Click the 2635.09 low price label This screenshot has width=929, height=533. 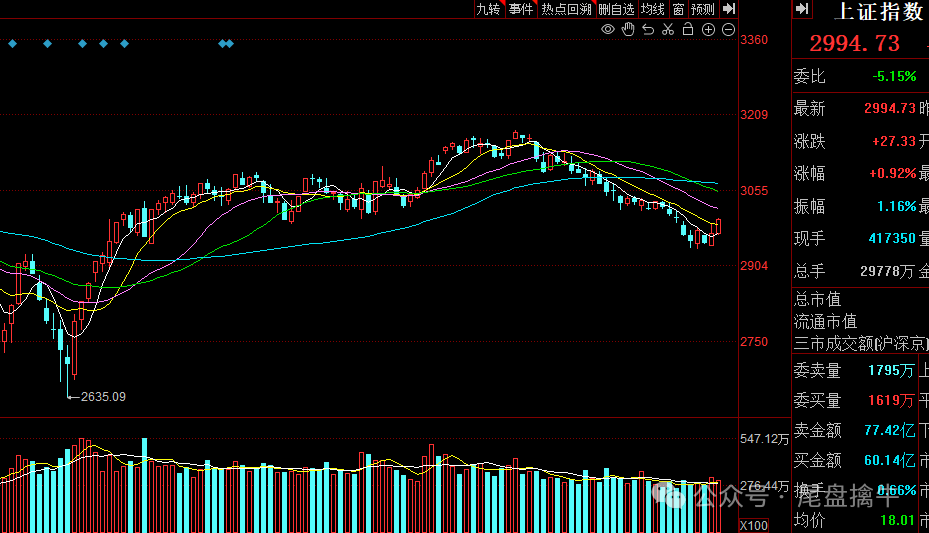[x=103, y=397]
